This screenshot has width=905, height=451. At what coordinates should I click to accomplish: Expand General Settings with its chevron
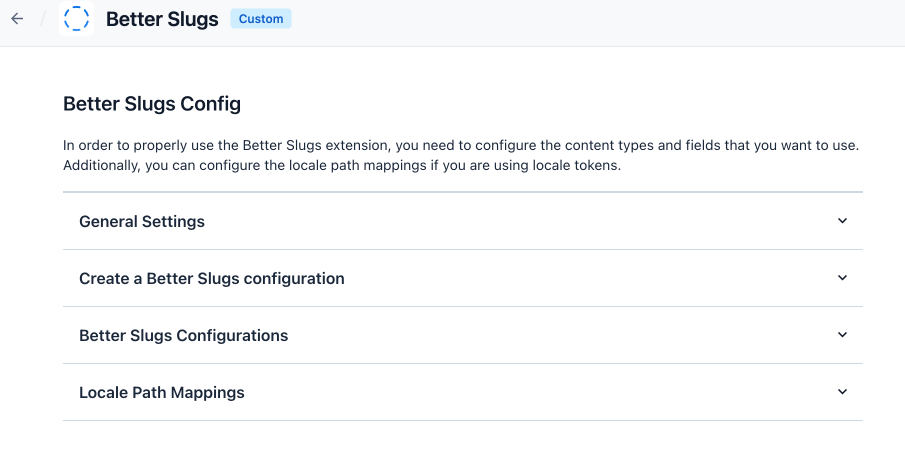[842, 221]
